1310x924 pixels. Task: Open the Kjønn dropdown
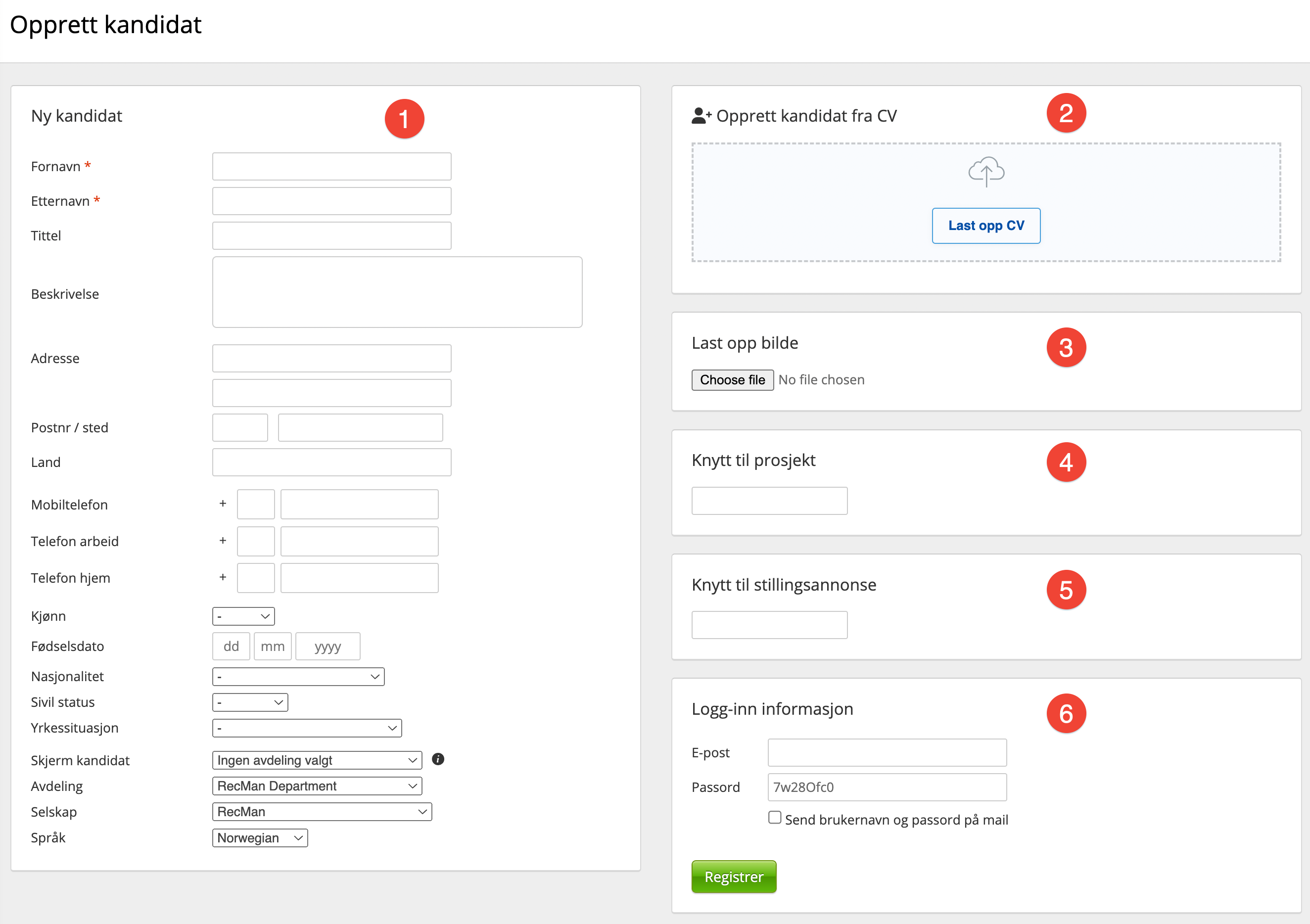[243, 616]
